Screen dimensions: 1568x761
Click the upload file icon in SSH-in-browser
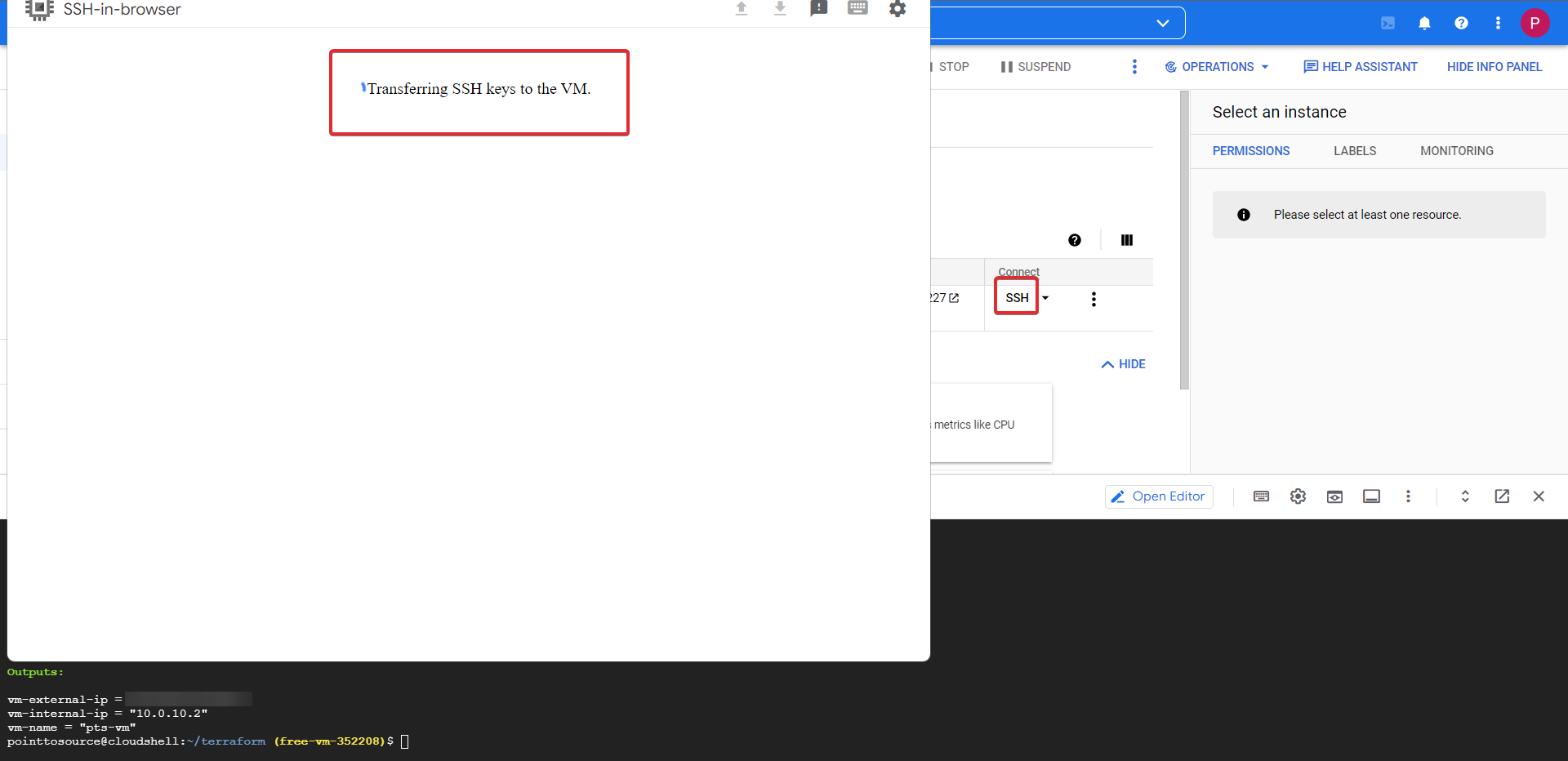tap(742, 8)
